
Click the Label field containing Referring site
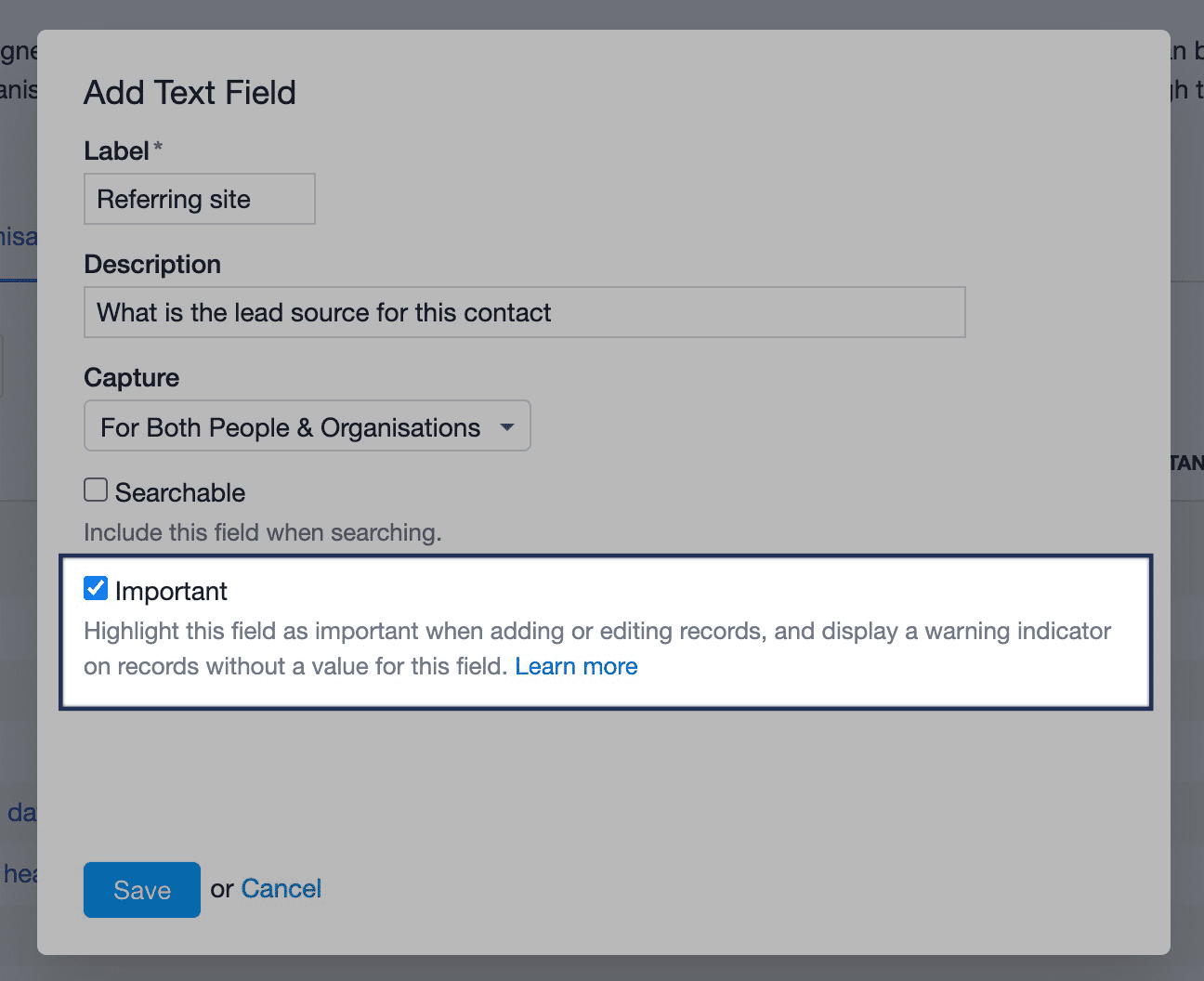[x=199, y=199]
